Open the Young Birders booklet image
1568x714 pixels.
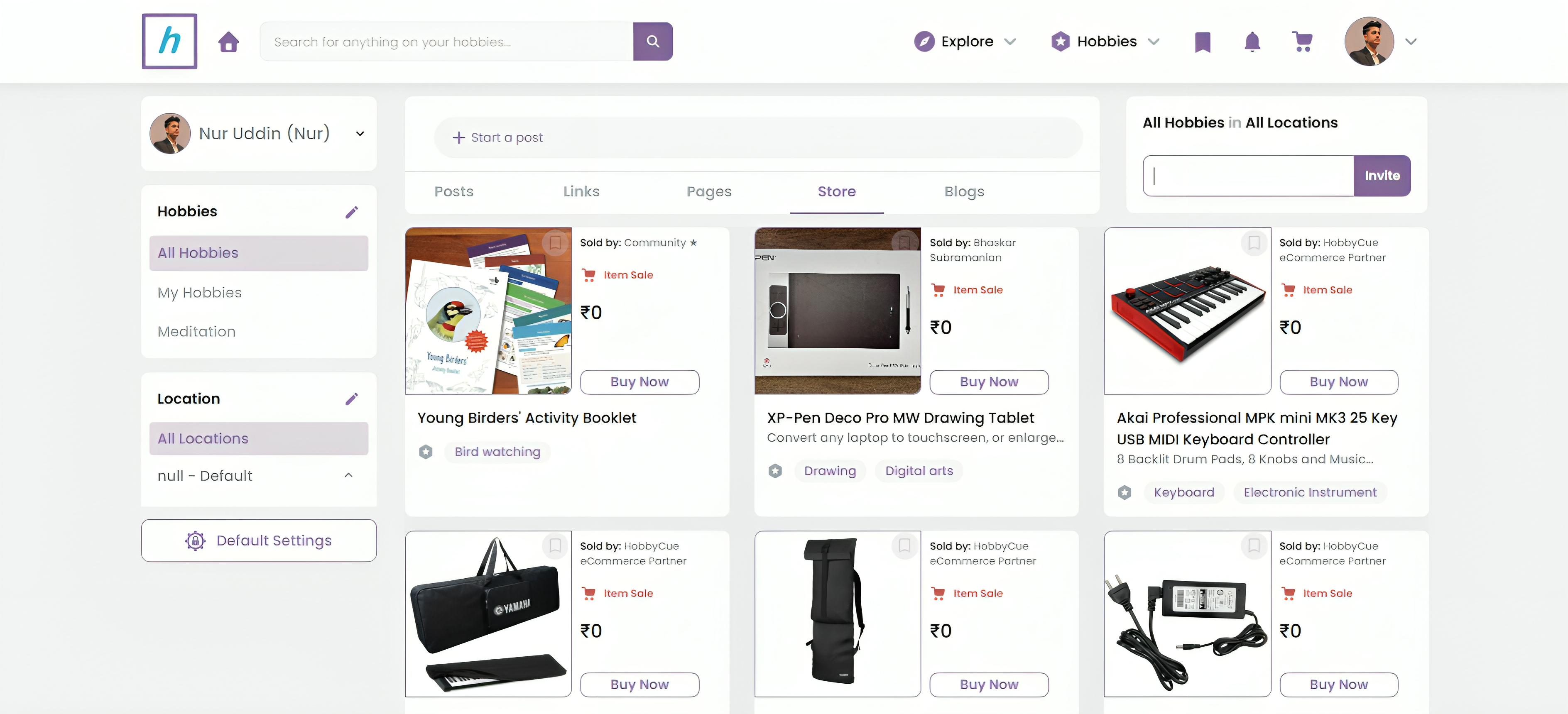488,311
